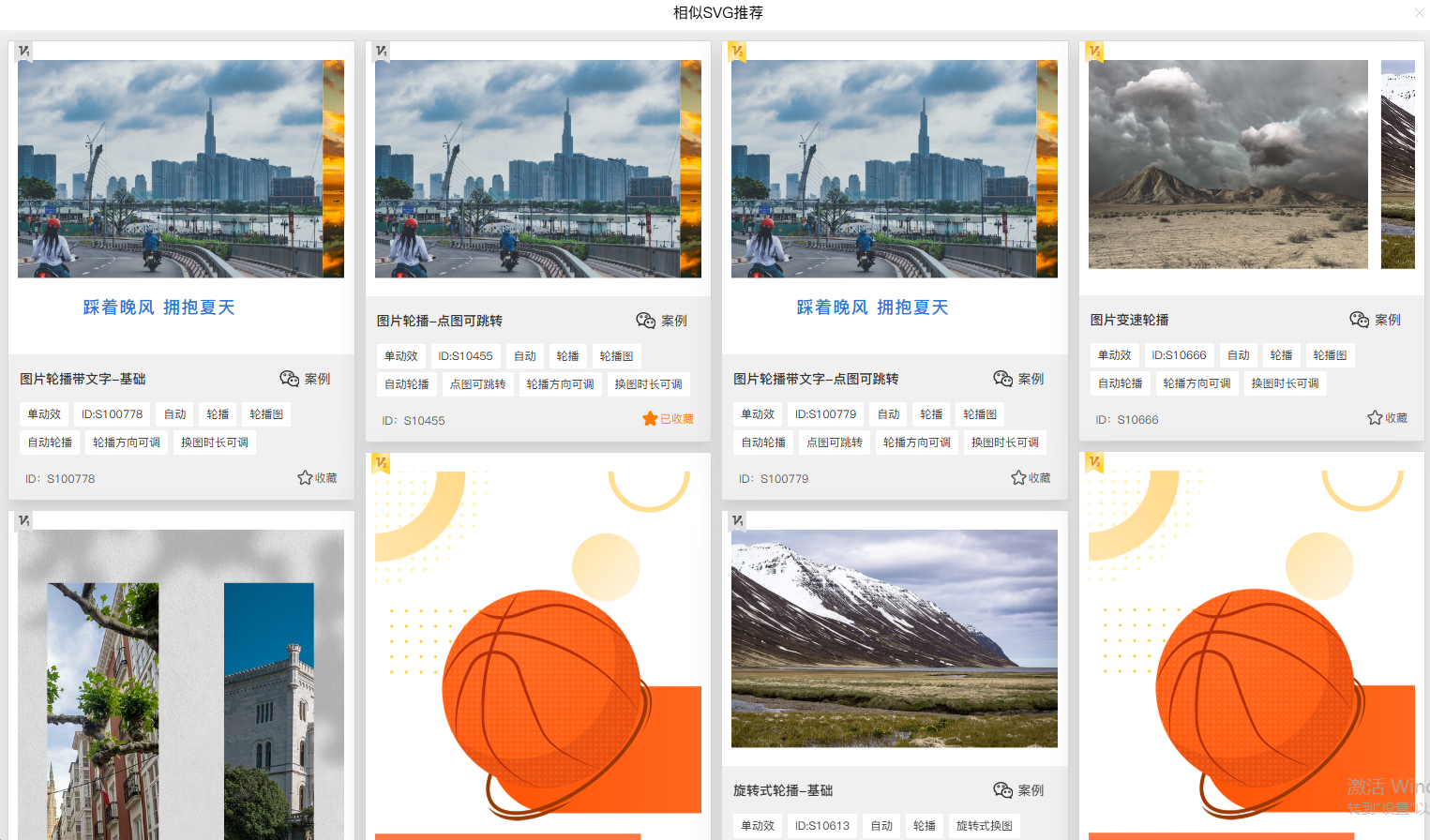Click favorite star on card S100779
This screenshot has width=1430, height=840.
coord(1031,478)
